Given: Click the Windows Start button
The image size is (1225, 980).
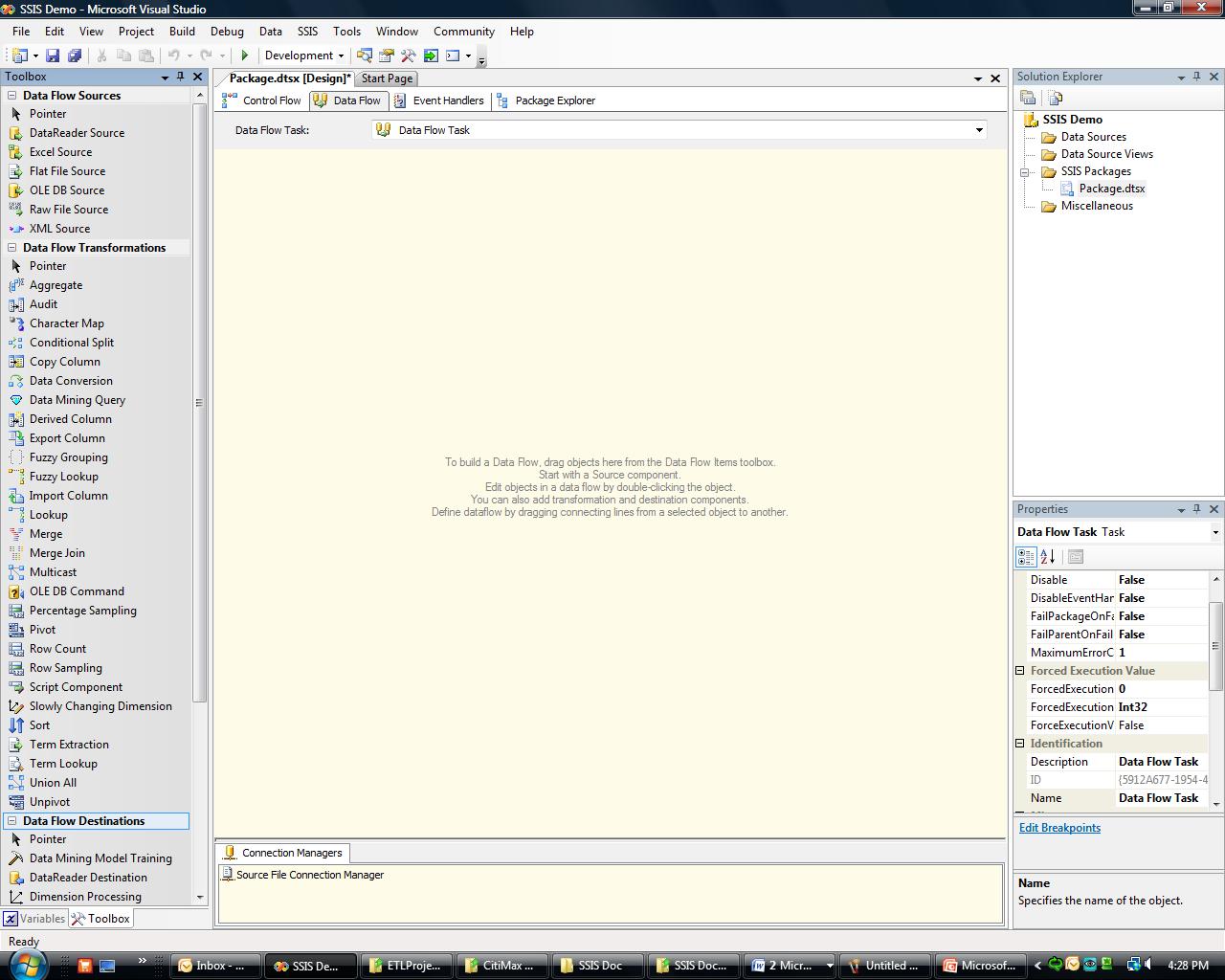Looking at the screenshot, I should point(26,964).
